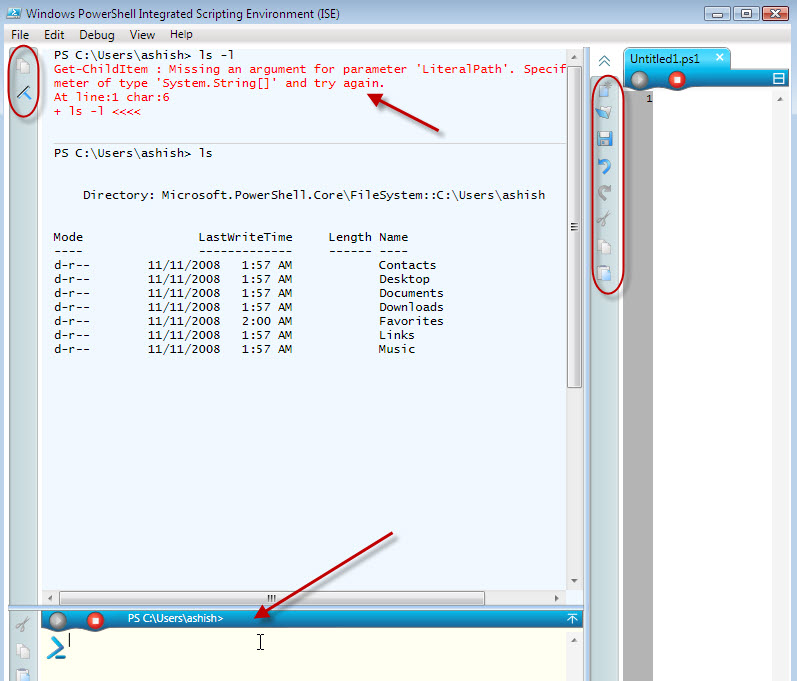Click the script editor scroll up arrow
The height and width of the screenshot is (681, 797).
coord(780,99)
